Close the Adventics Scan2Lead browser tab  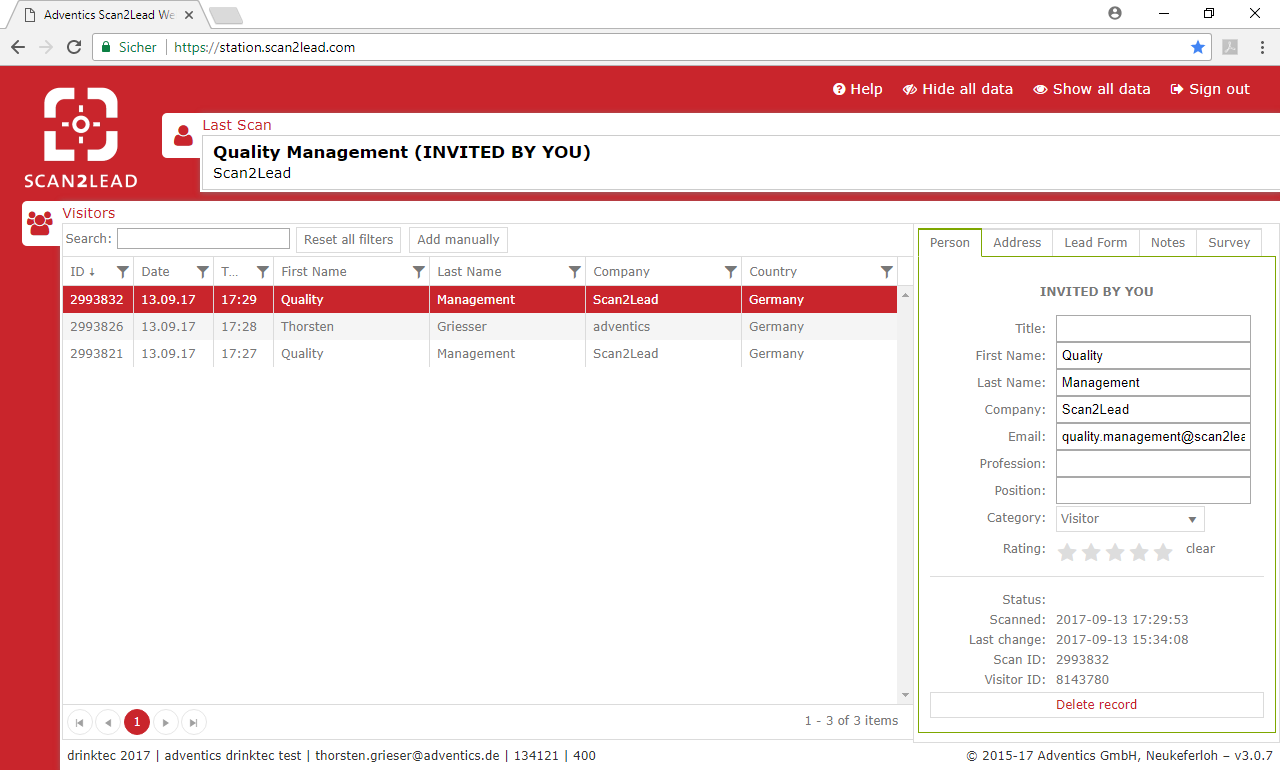[x=189, y=15]
